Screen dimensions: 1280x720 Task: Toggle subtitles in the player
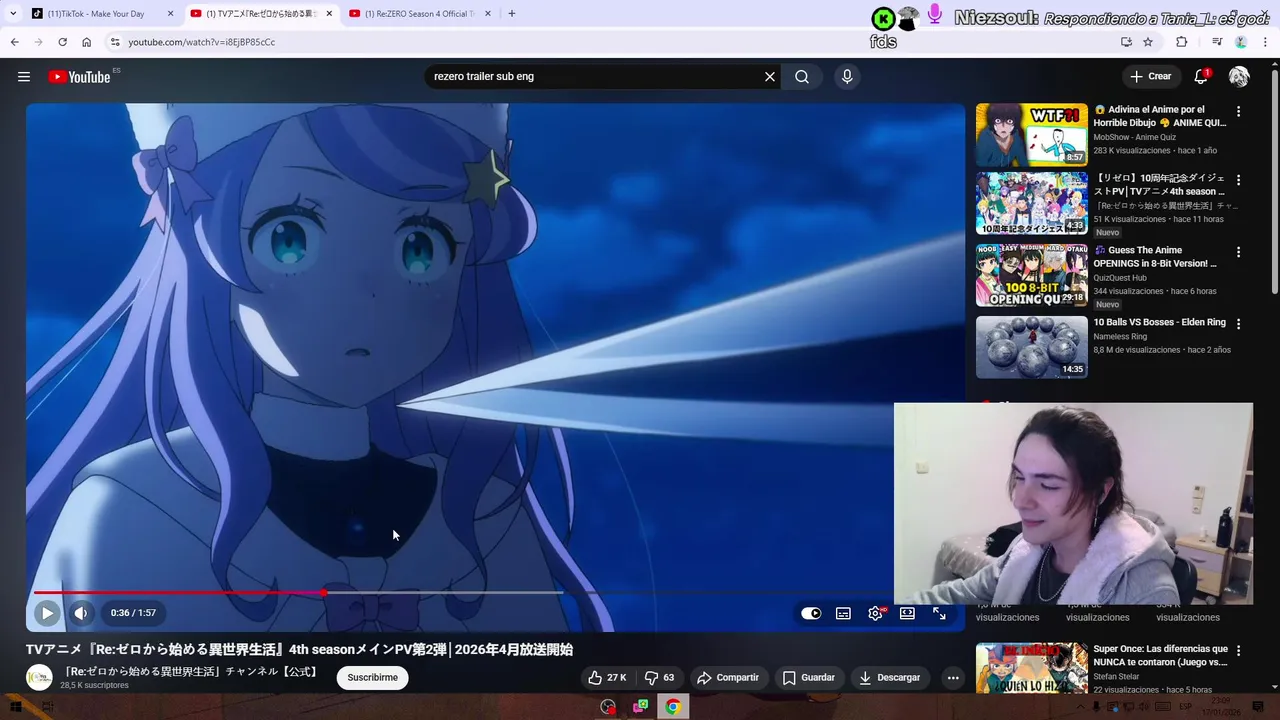(x=843, y=614)
